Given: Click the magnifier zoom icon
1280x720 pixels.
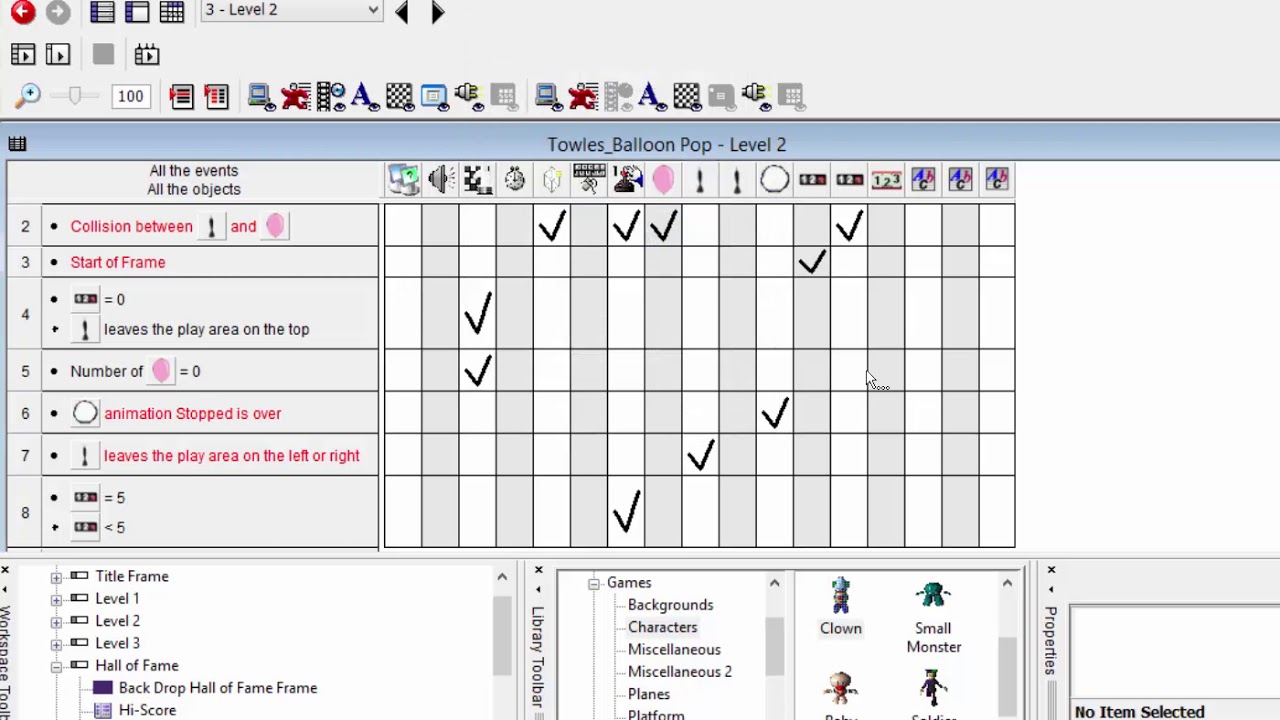Looking at the screenshot, I should (28, 96).
